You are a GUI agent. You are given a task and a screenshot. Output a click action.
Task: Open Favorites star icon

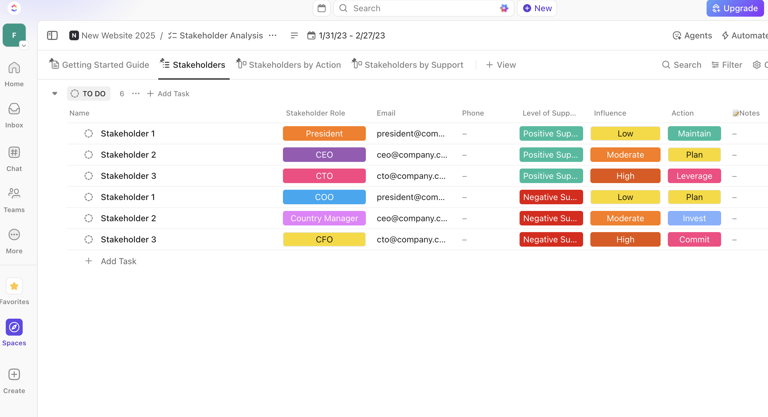click(14, 287)
